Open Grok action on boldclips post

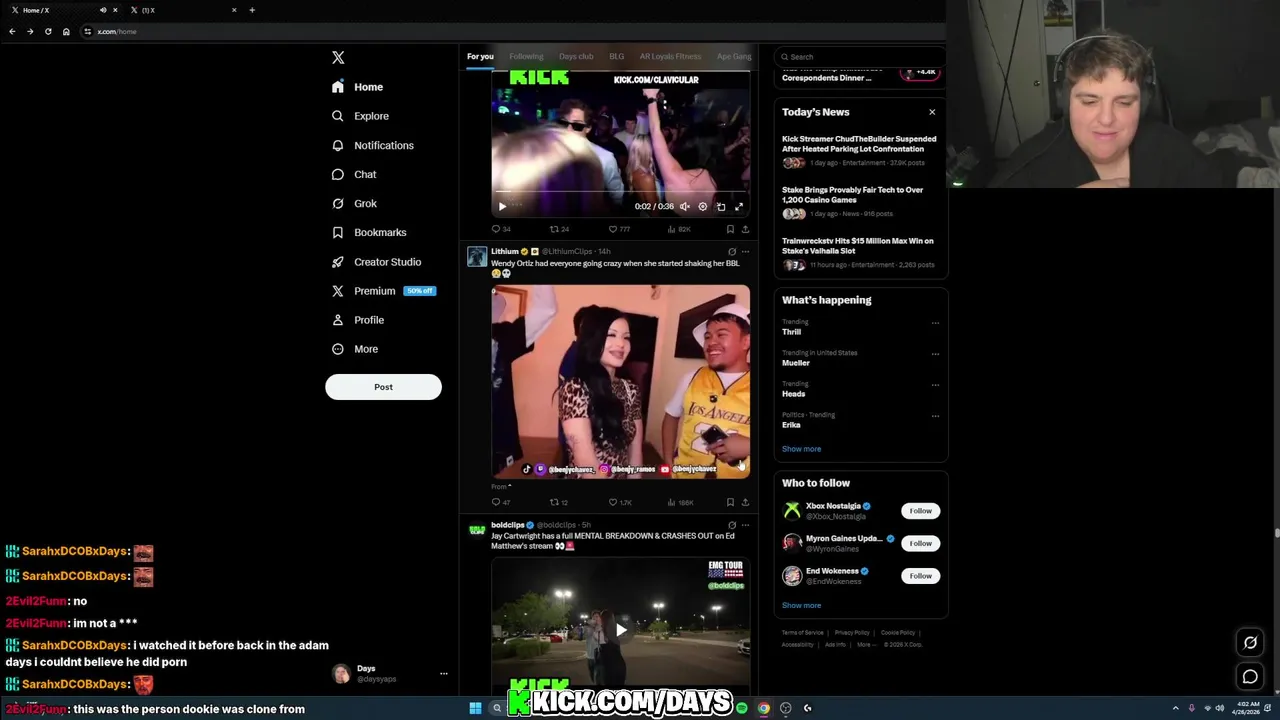tap(732, 525)
